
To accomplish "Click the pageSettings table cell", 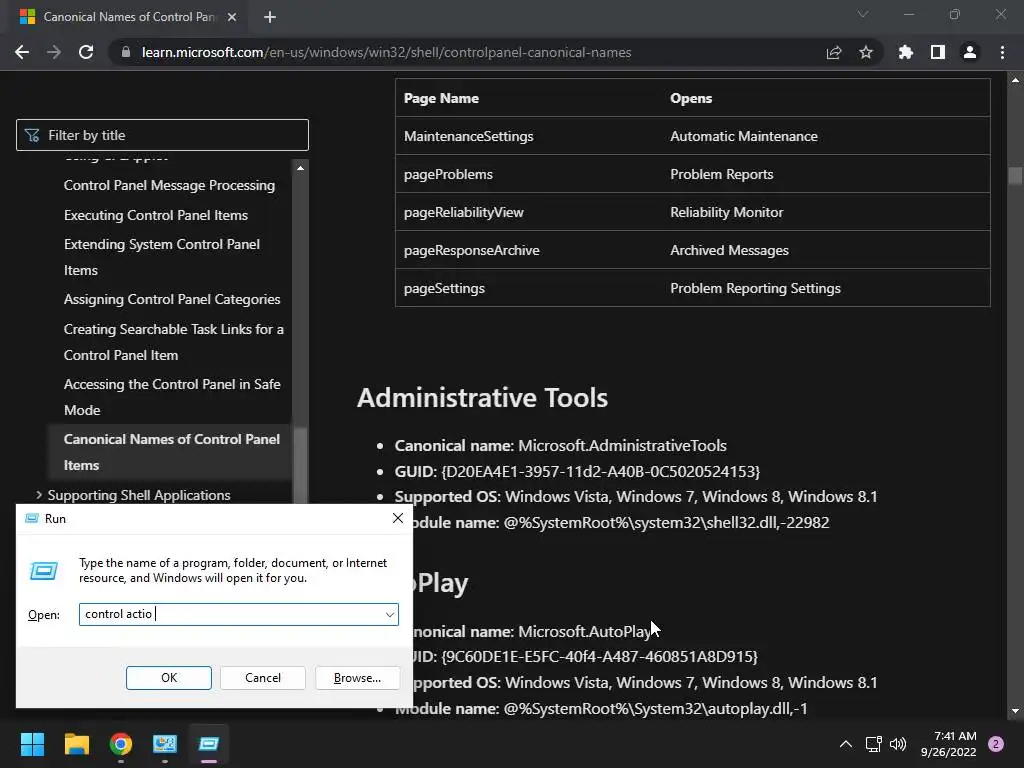I will pyautogui.click(x=444, y=288).
